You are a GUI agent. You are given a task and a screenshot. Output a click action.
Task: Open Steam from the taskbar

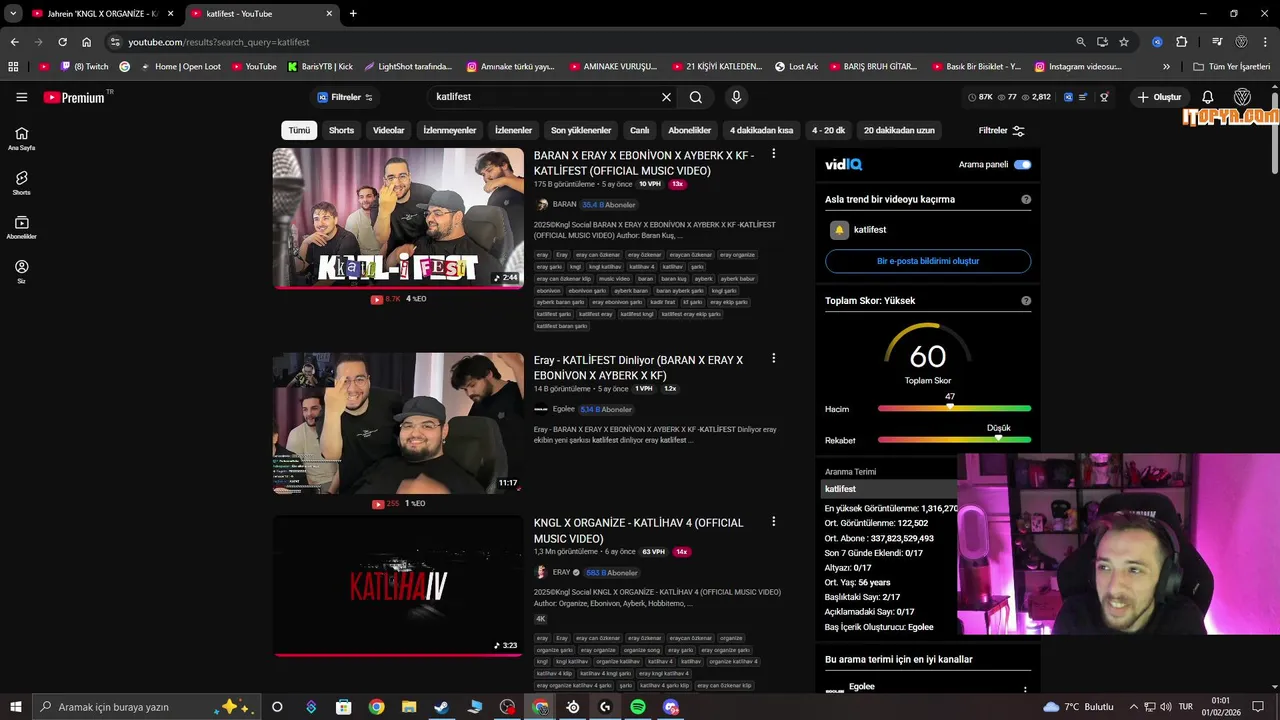(x=441, y=707)
